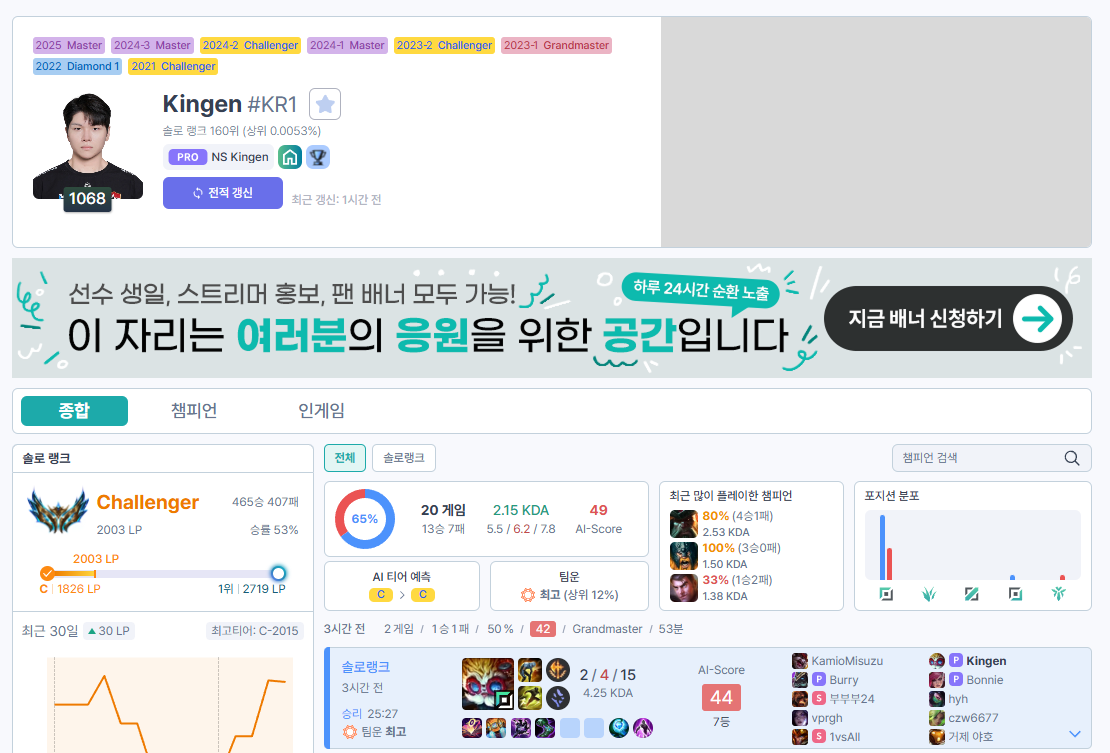Open the champion portrait with 100% win rate
1110x753 pixels.
(x=684, y=556)
